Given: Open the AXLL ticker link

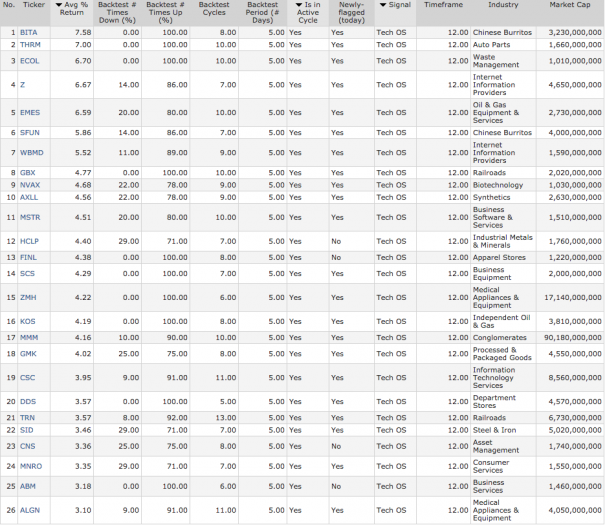Looking at the screenshot, I should click(29, 198).
